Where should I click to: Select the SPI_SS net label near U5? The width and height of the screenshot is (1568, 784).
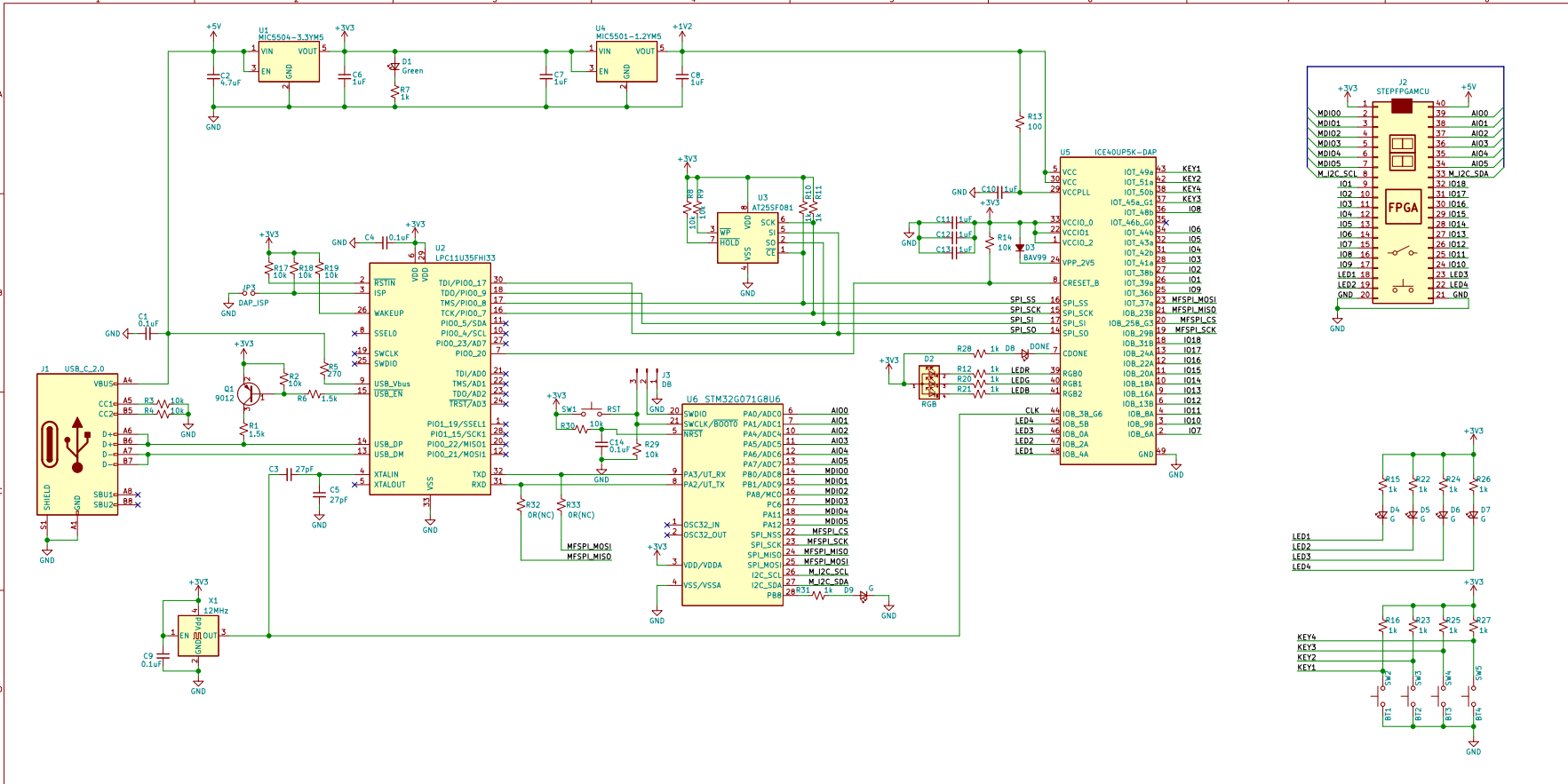coord(1023,300)
